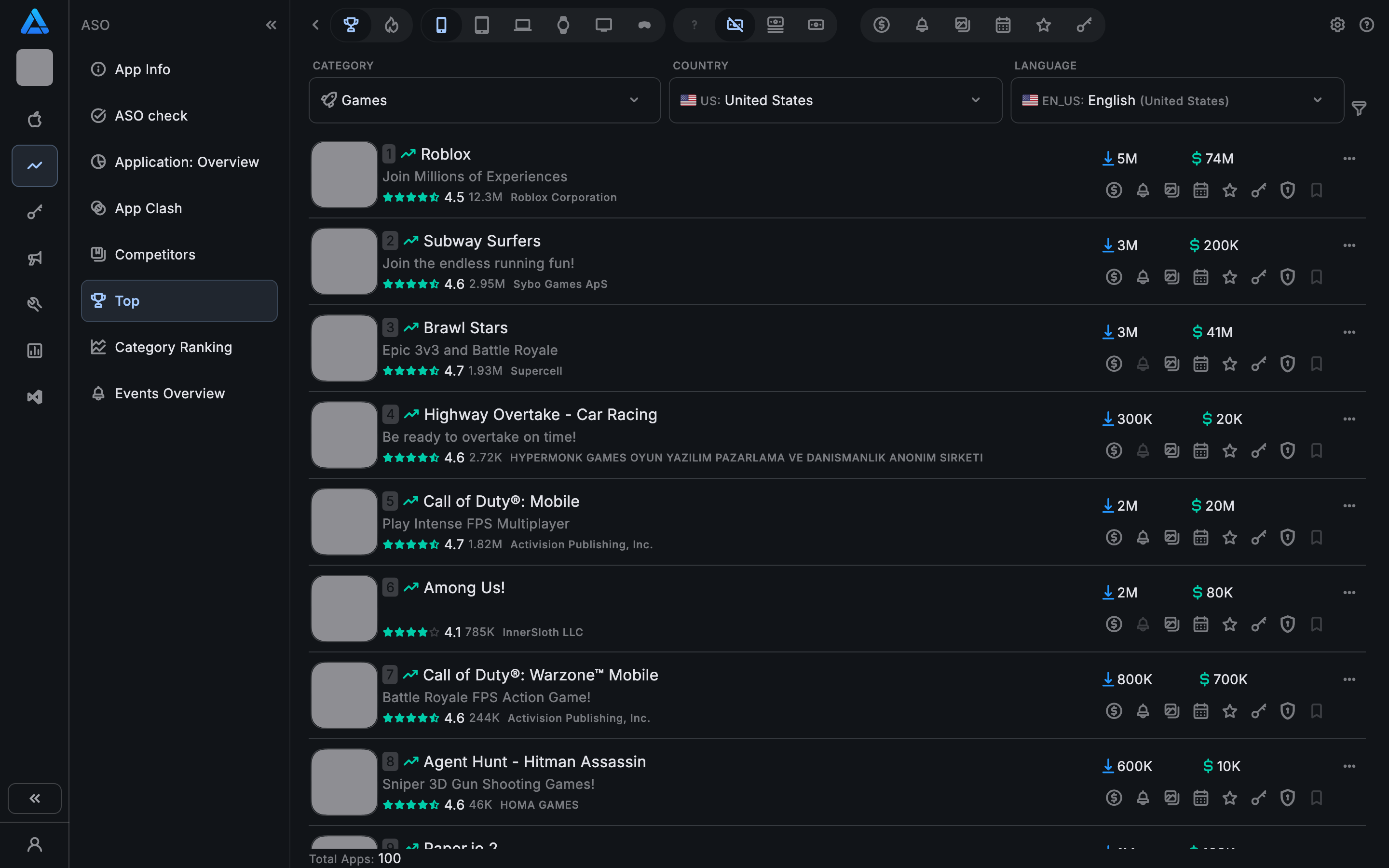Open the English language dropdown
The height and width of the screenshot is (868, 1389).
1177,100
